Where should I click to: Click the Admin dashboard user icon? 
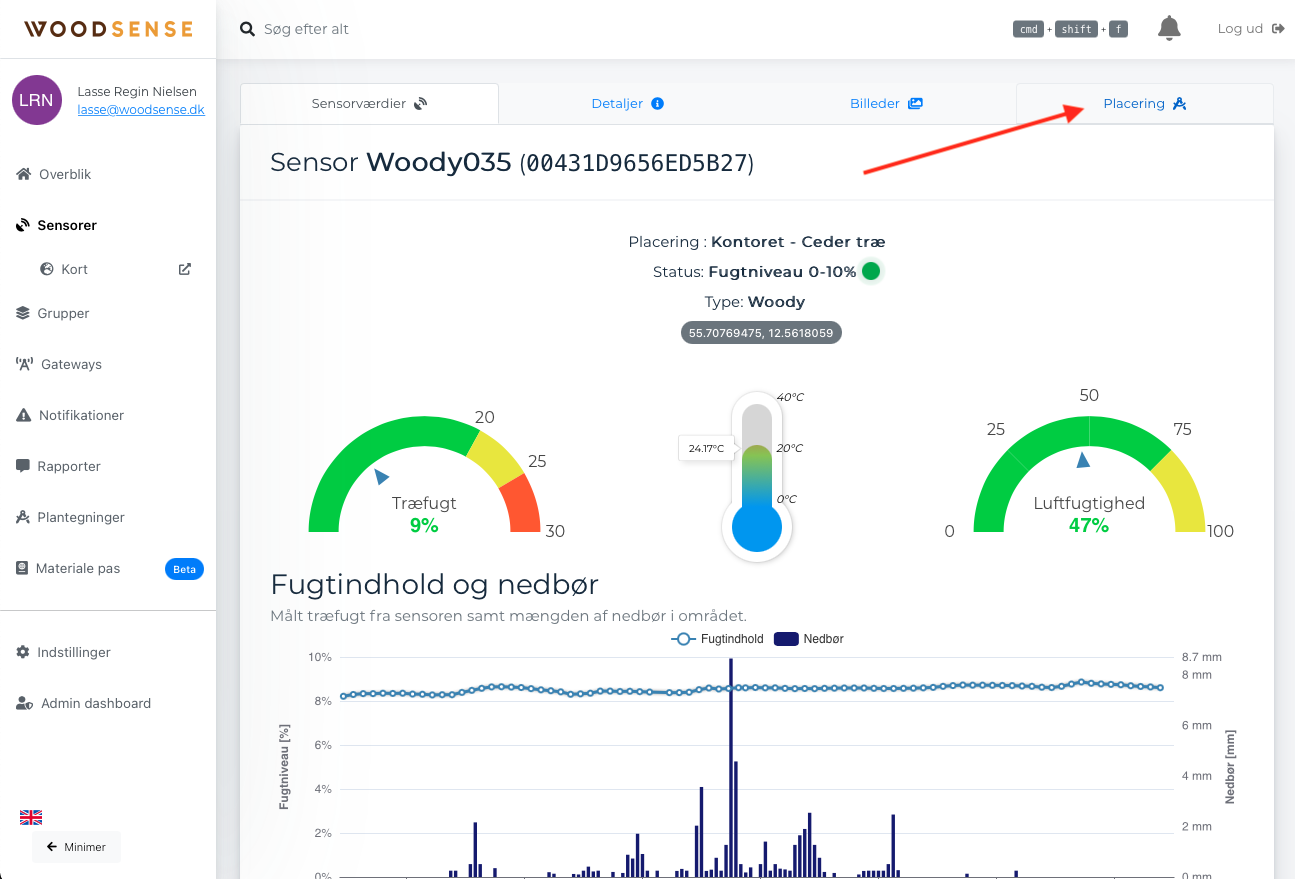click(x=25, y=703)
